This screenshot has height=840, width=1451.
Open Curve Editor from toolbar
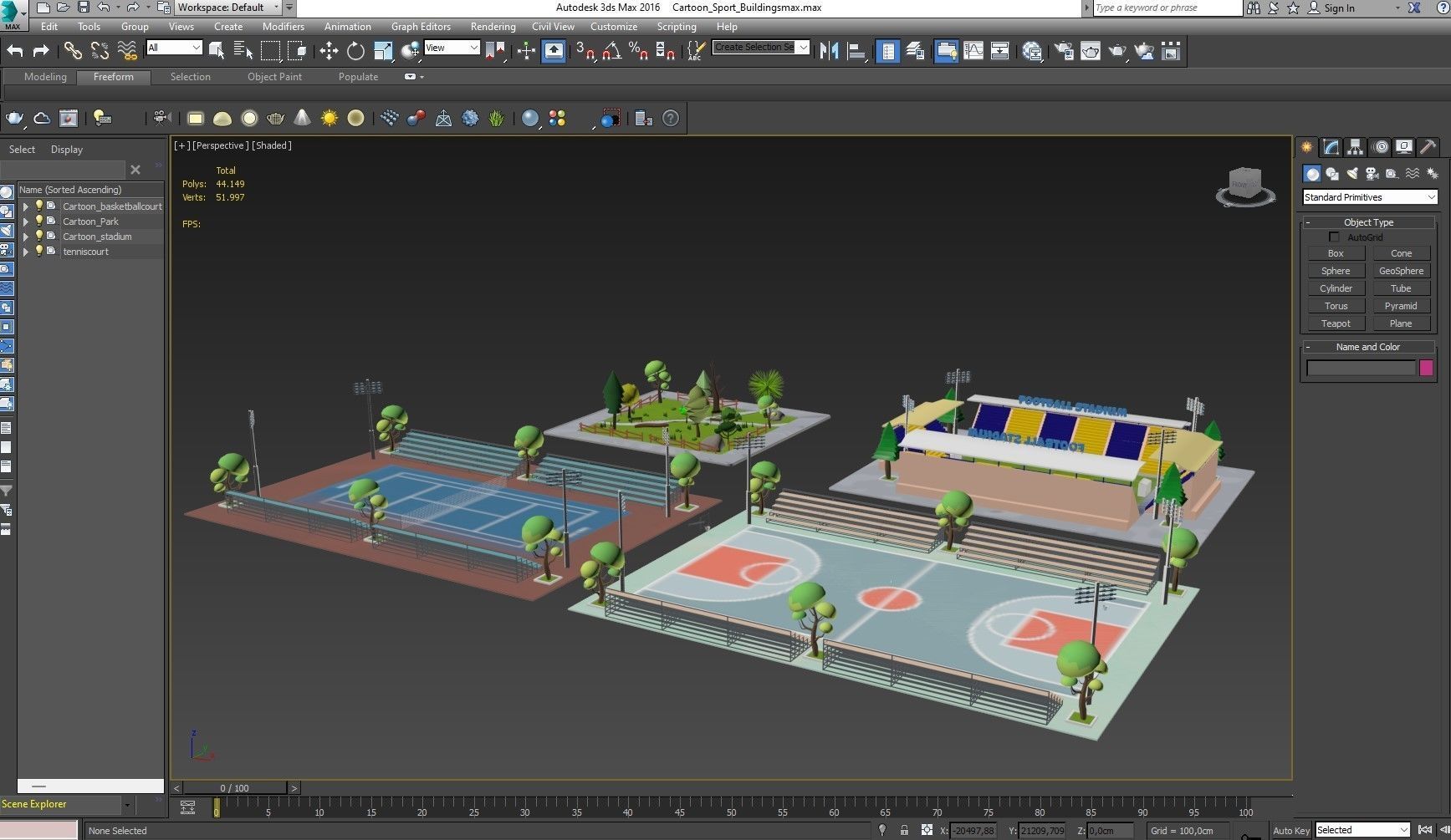[x=973, y=51]
